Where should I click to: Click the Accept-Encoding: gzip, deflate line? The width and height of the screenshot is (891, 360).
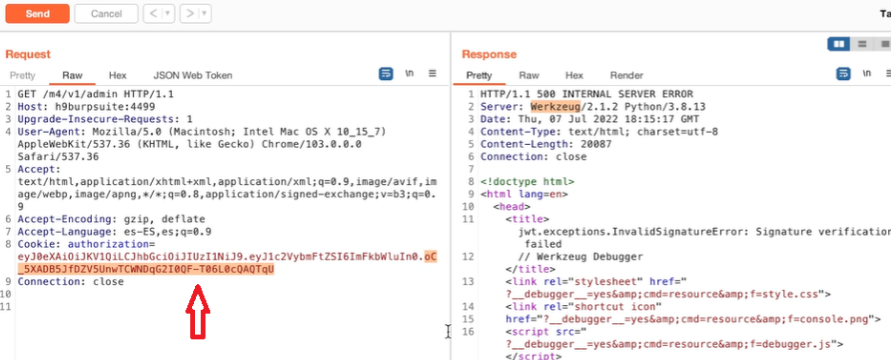coord(111,219)
